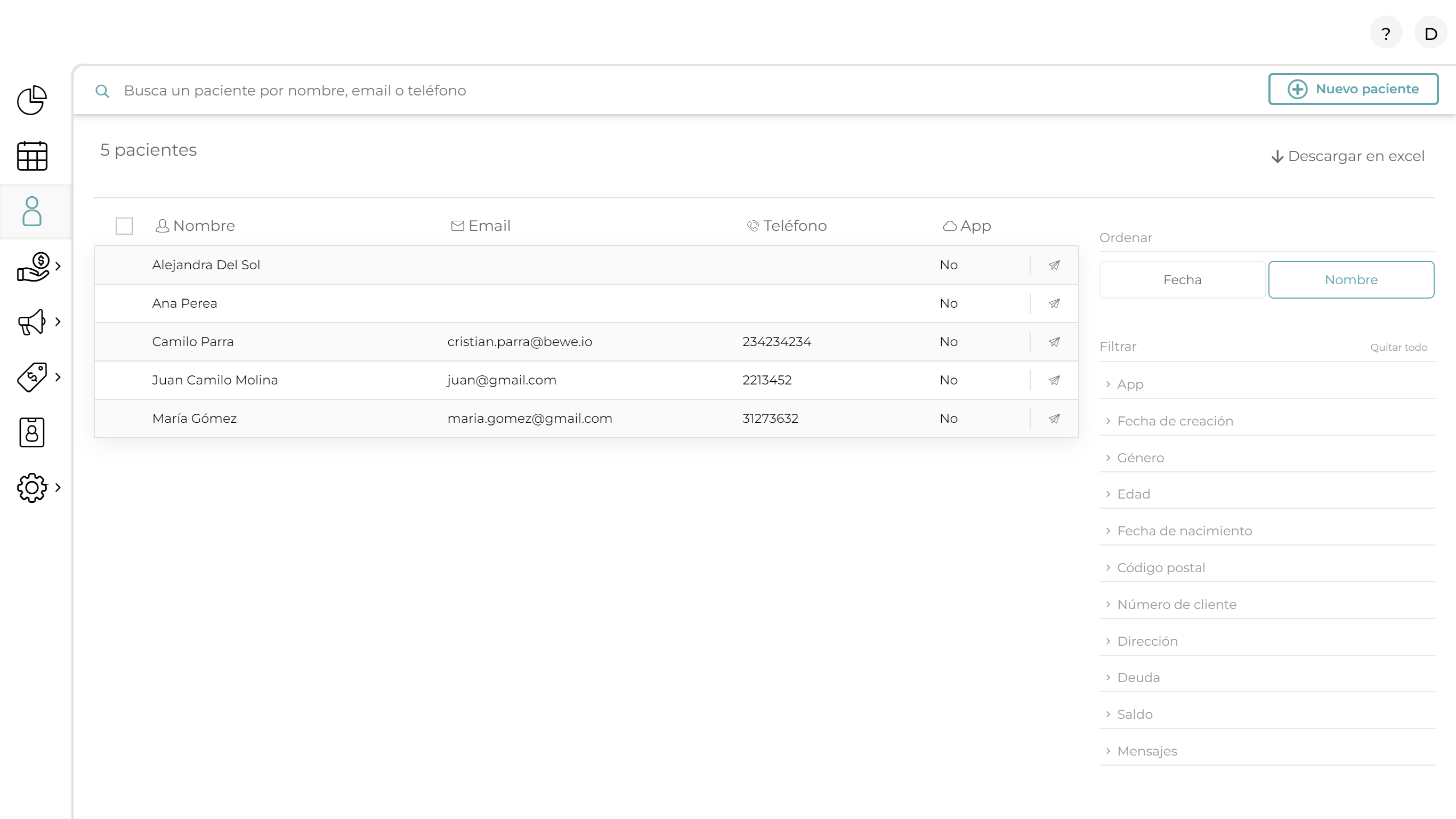
Task: Sort patients by Fecha
Action: pos(1182,279)
